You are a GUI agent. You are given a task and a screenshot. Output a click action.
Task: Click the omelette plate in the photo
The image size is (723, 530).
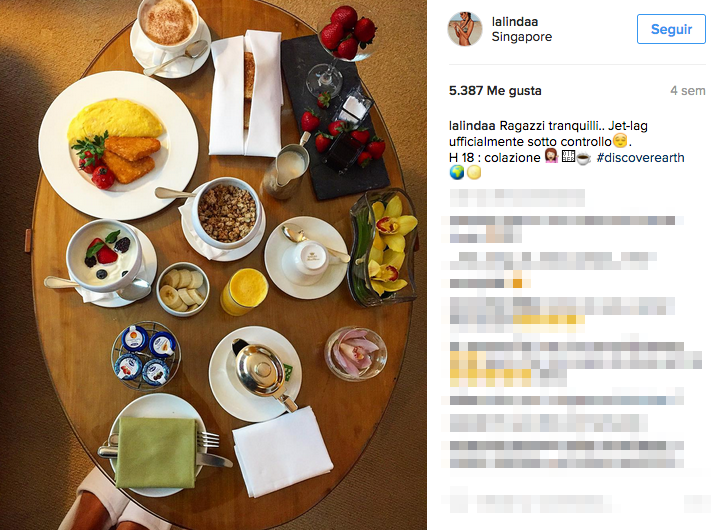(x=119, y=145)
